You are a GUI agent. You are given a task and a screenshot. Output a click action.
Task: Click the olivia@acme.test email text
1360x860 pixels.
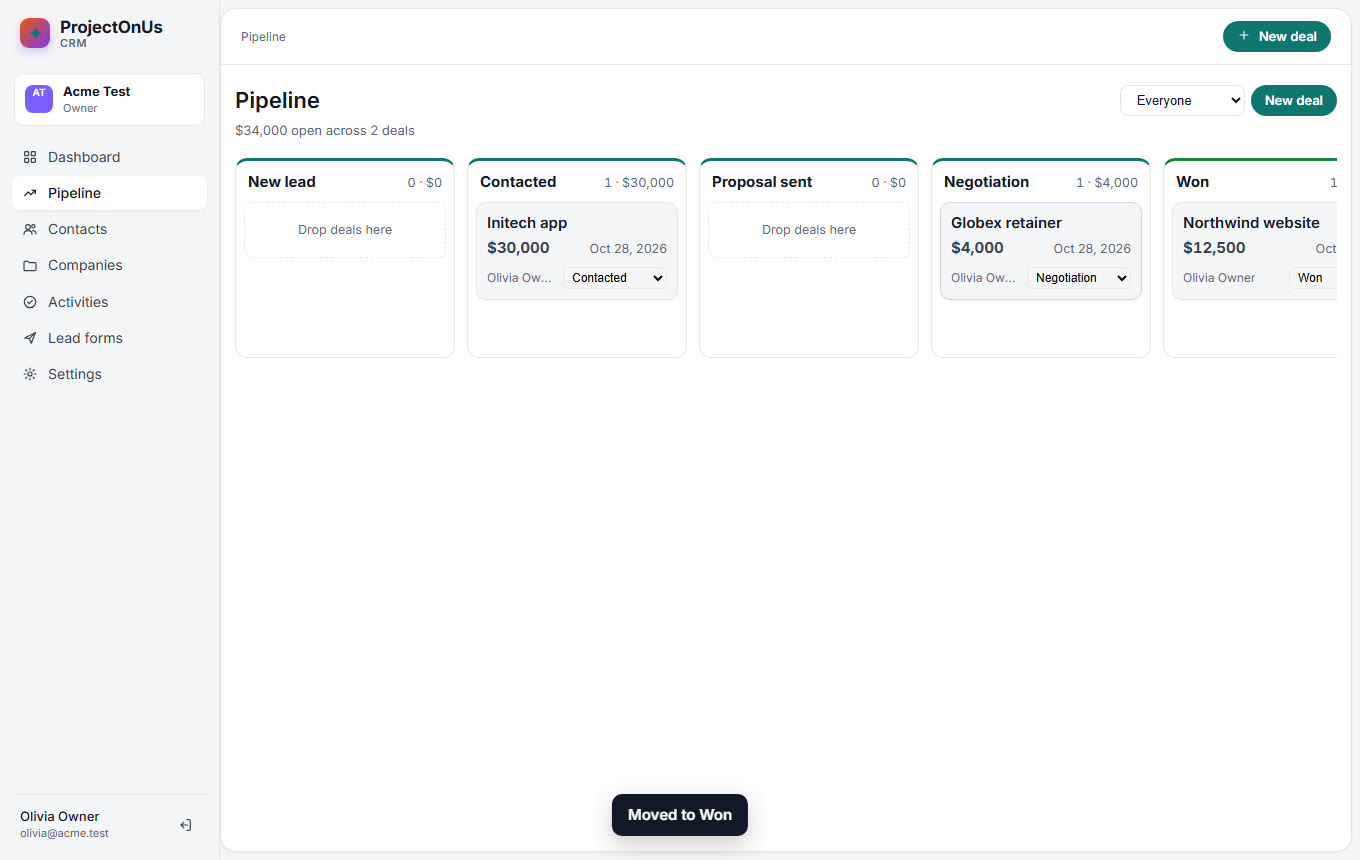64,833
